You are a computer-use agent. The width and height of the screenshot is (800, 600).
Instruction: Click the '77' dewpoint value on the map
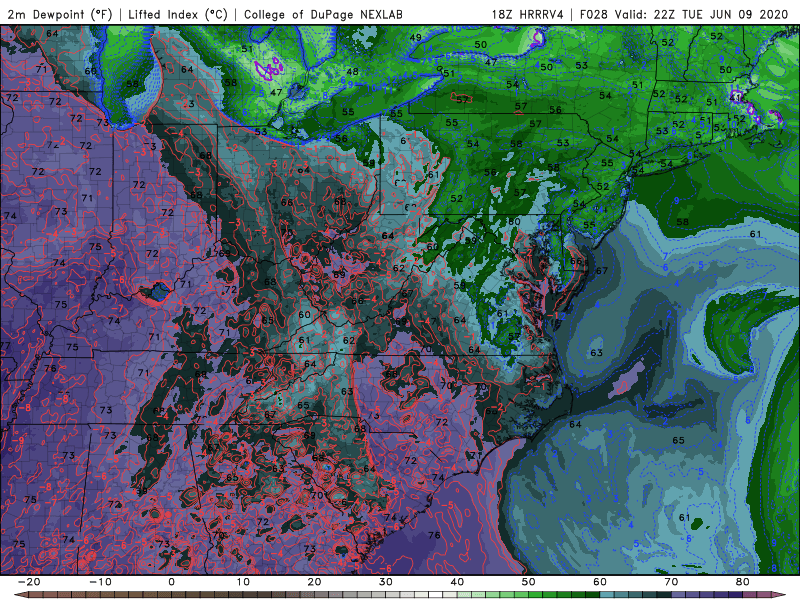(x=5, y=346)
